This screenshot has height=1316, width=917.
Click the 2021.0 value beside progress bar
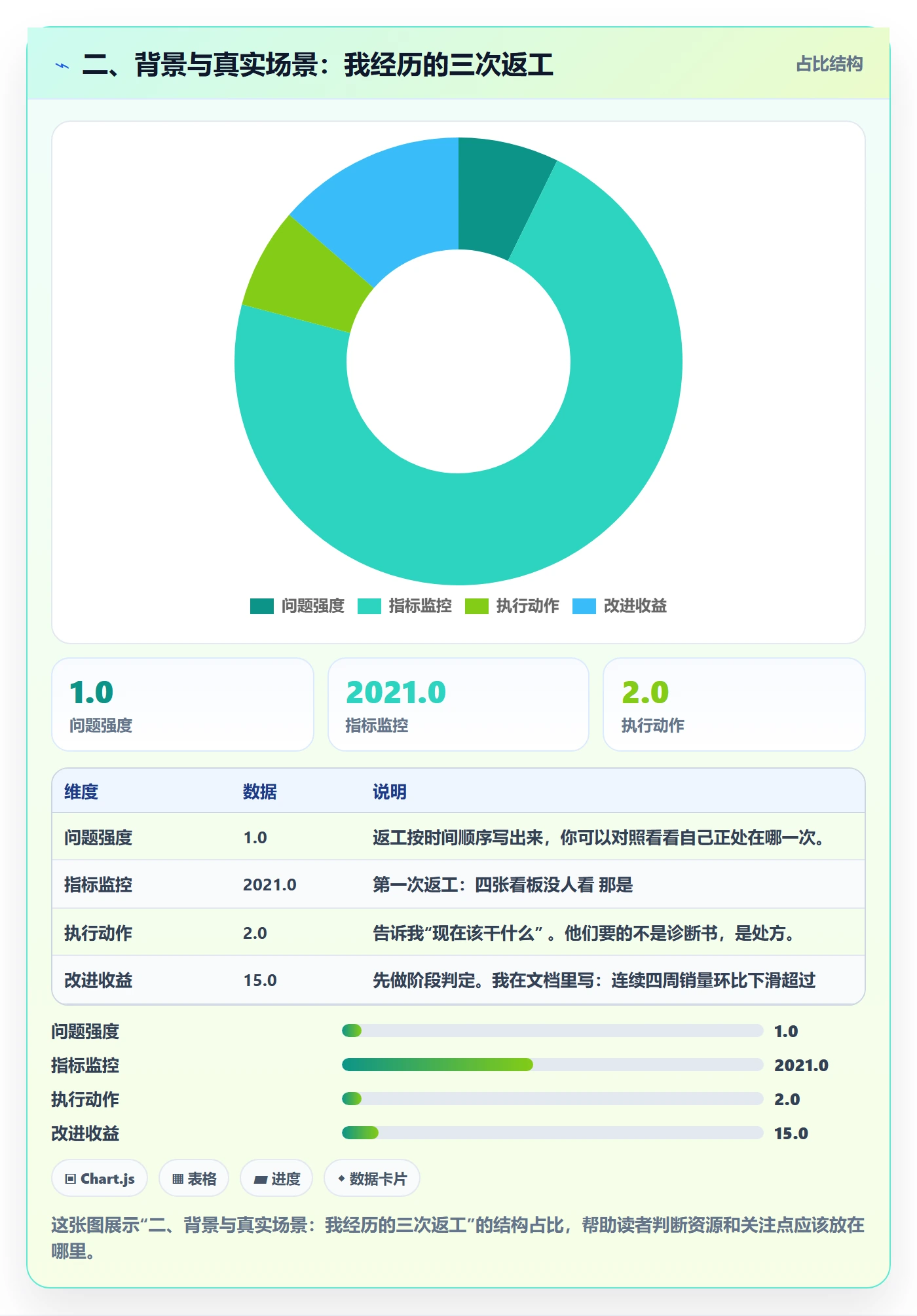[801, 1065]
